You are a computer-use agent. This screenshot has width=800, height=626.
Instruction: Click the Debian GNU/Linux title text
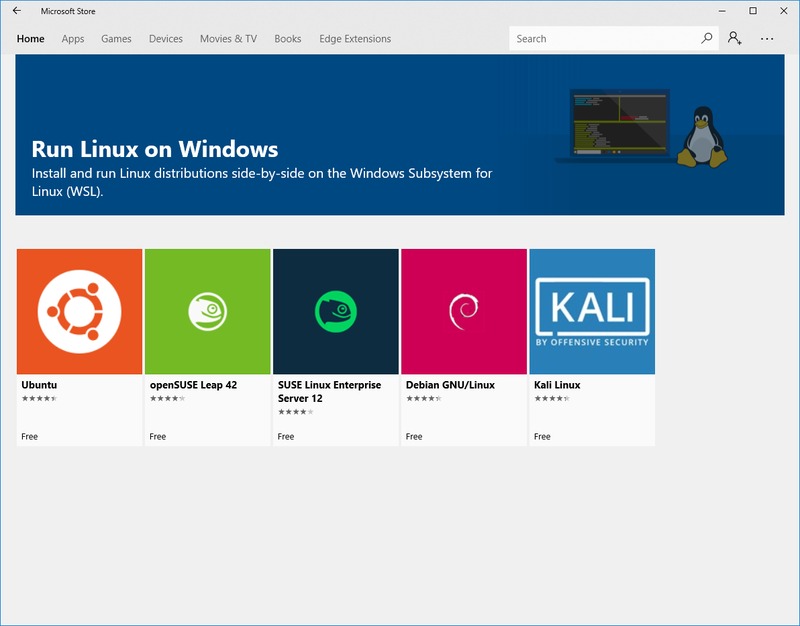tap(450, 385)
